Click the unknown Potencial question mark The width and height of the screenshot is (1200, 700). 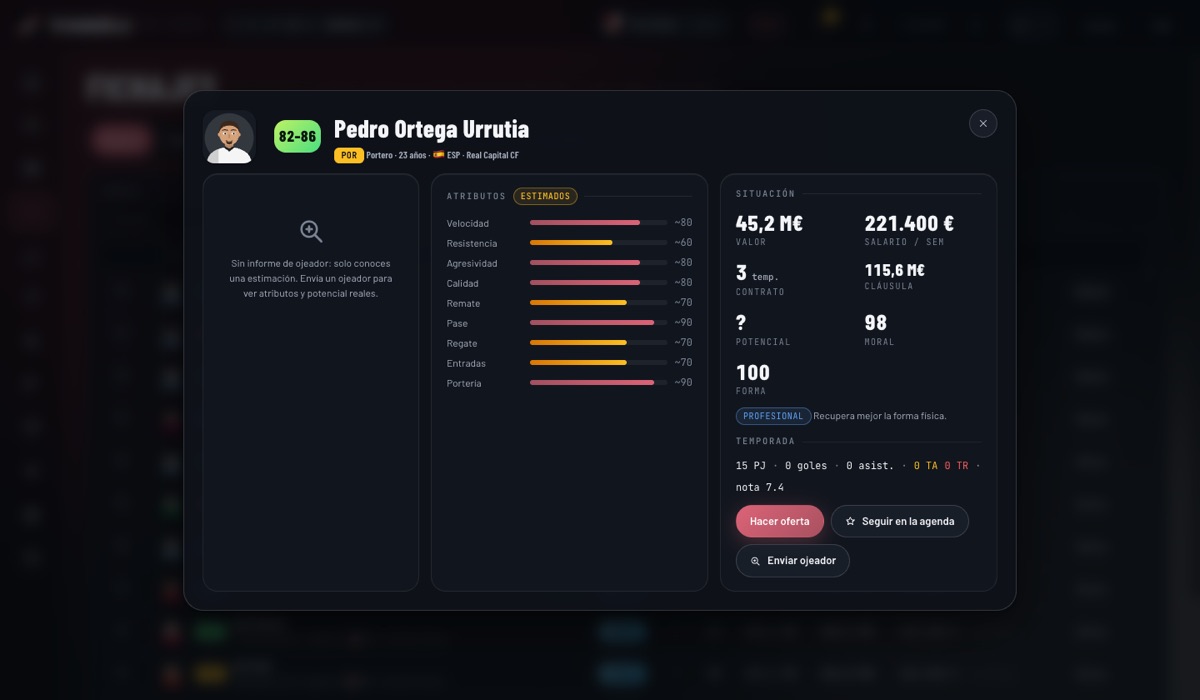click(x=741, y=322)
